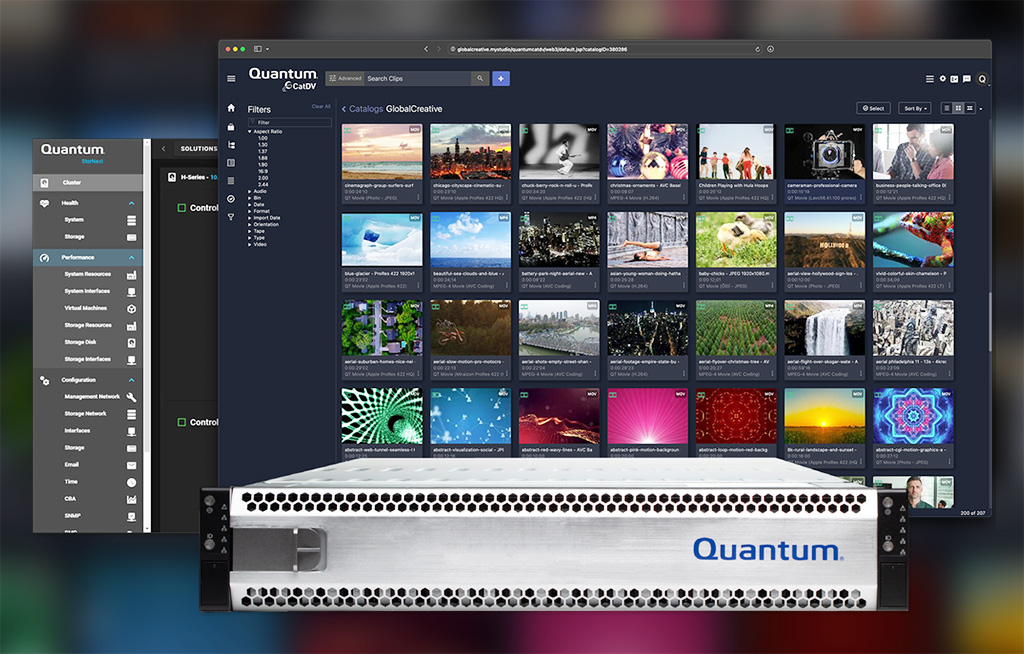Viewport: 1024px width, 654px height.
Task: Click the reload icon in the browser address bar
Action: [758, 49]
